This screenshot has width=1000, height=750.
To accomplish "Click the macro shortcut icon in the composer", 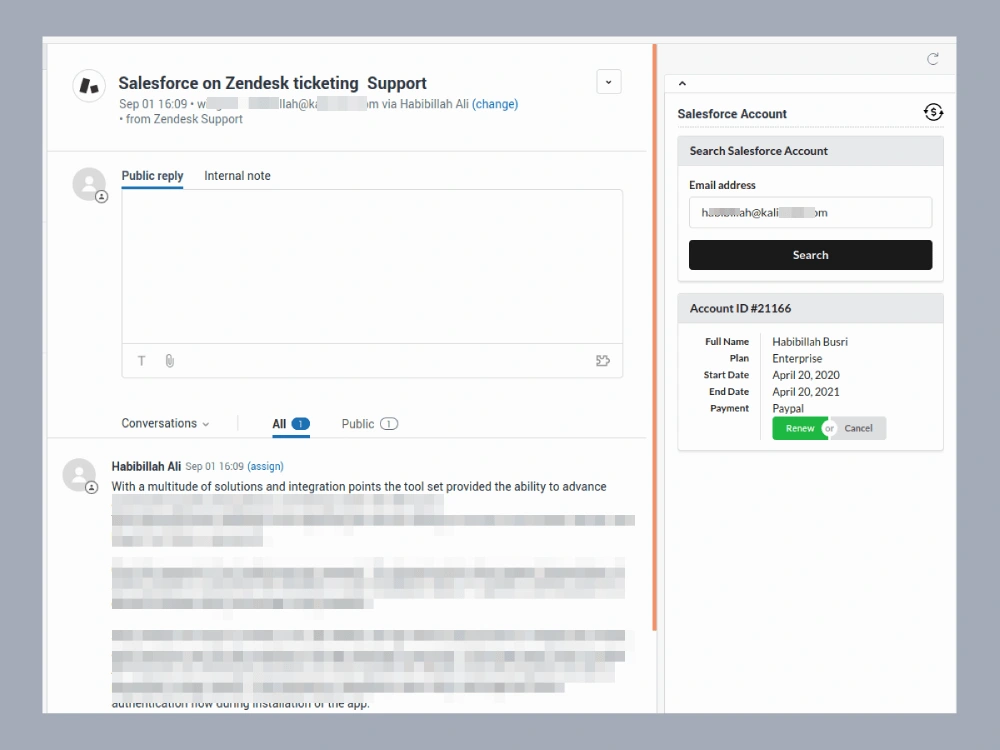I will coord(603,361).
